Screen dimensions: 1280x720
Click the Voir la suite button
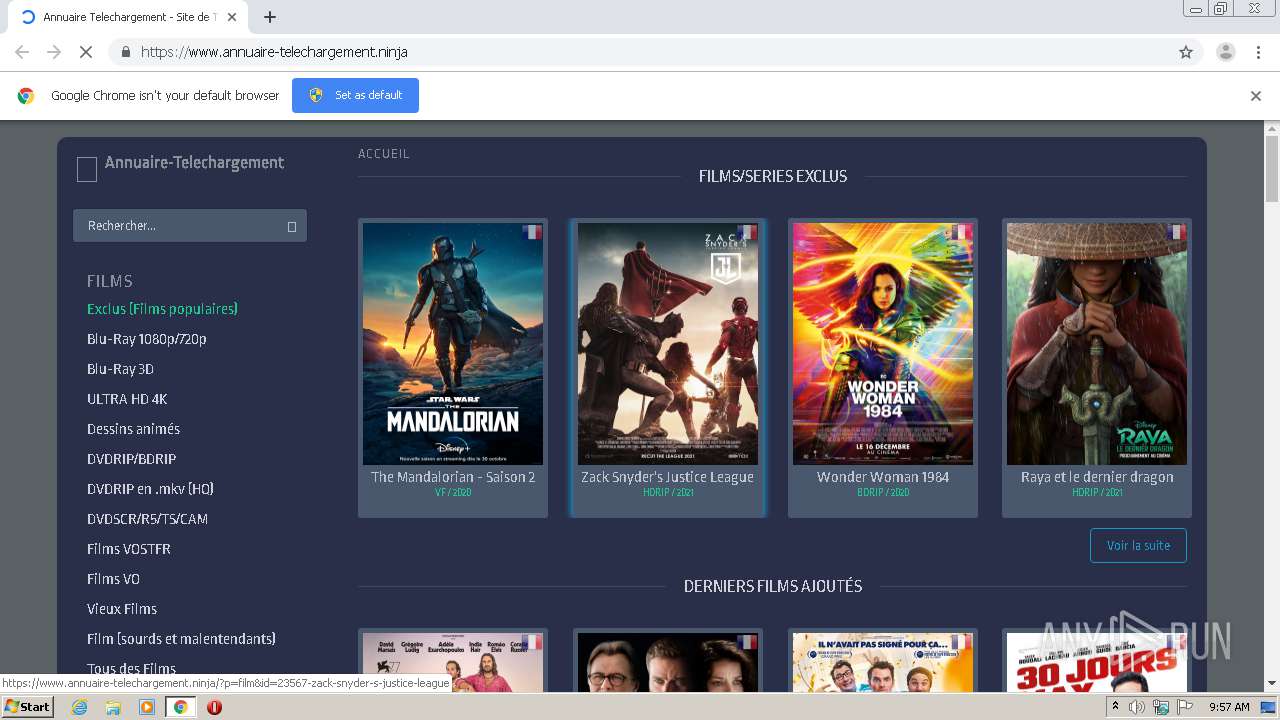[x=1138, y=546]
